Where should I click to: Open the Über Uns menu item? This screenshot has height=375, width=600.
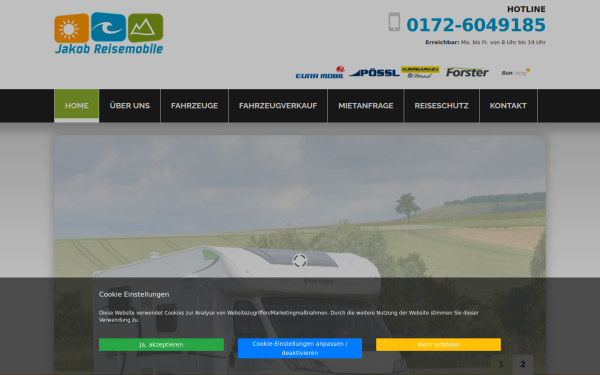130,106
